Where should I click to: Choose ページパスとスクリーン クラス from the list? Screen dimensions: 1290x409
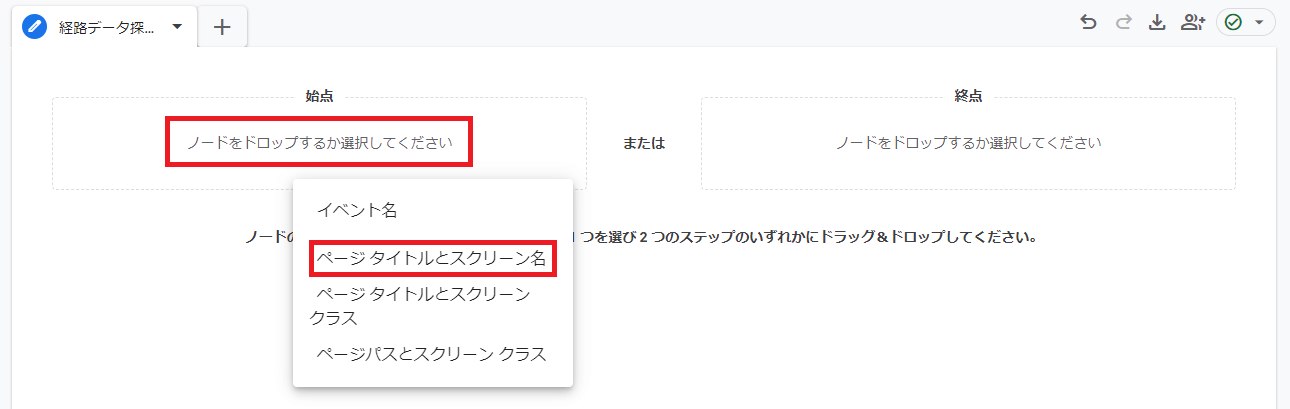[432, 355]
